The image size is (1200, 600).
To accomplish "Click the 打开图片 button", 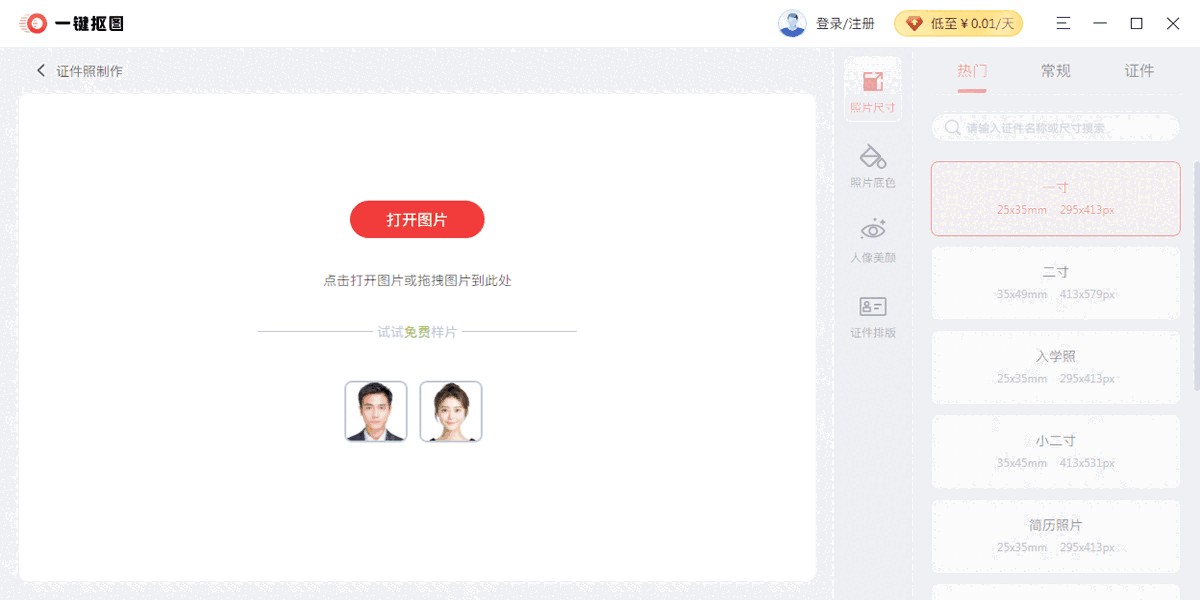I will pos(417,219).
